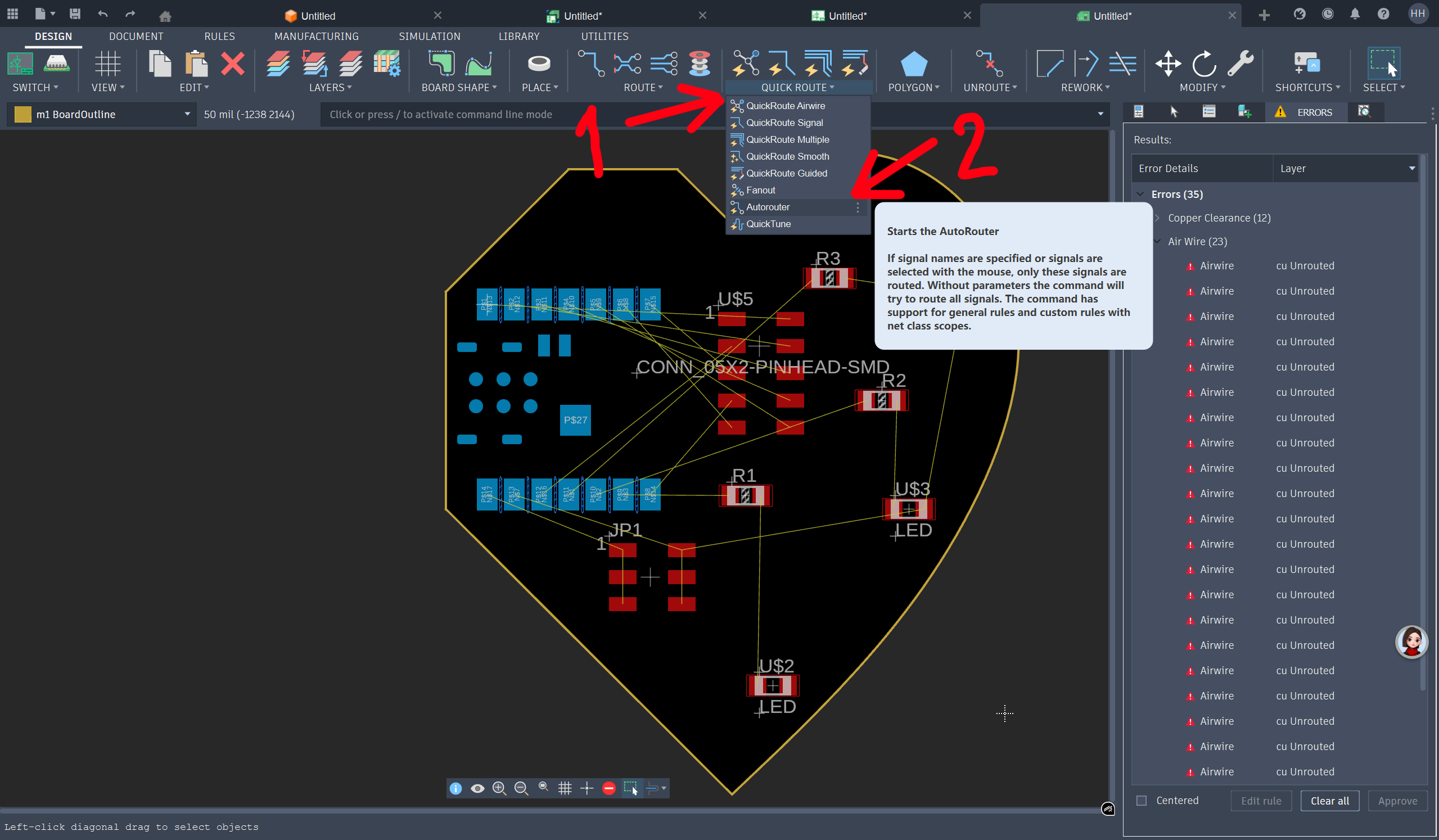The image size is (1439, 840).
Task: Expand the Copper Clearance (12) group
Action: coord(1157,218)
